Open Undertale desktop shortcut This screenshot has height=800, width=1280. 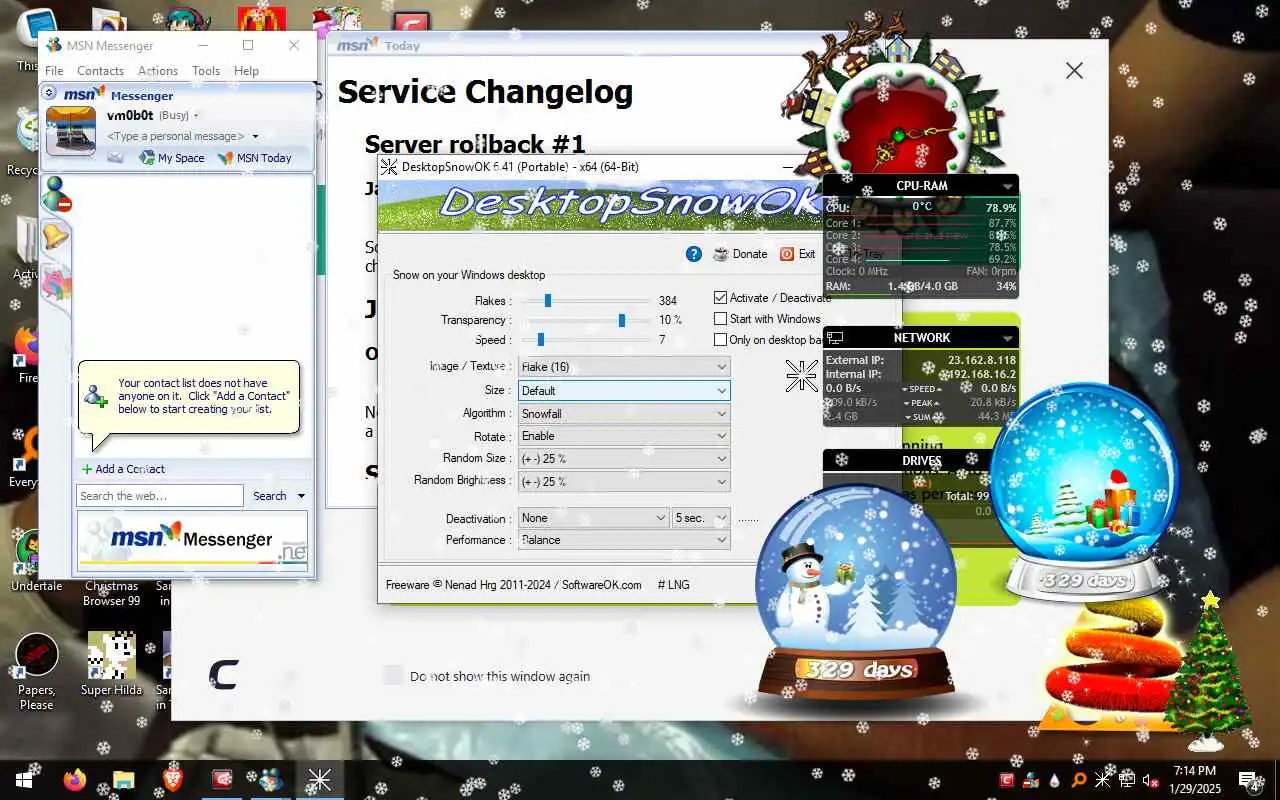(36, 561)
